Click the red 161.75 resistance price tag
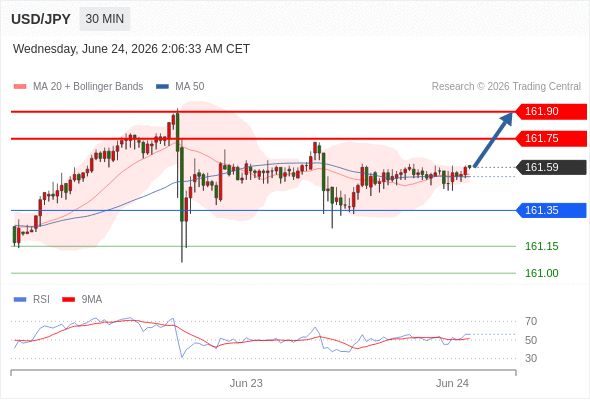This screenshot has height=400, width=590. click(551, 138)
